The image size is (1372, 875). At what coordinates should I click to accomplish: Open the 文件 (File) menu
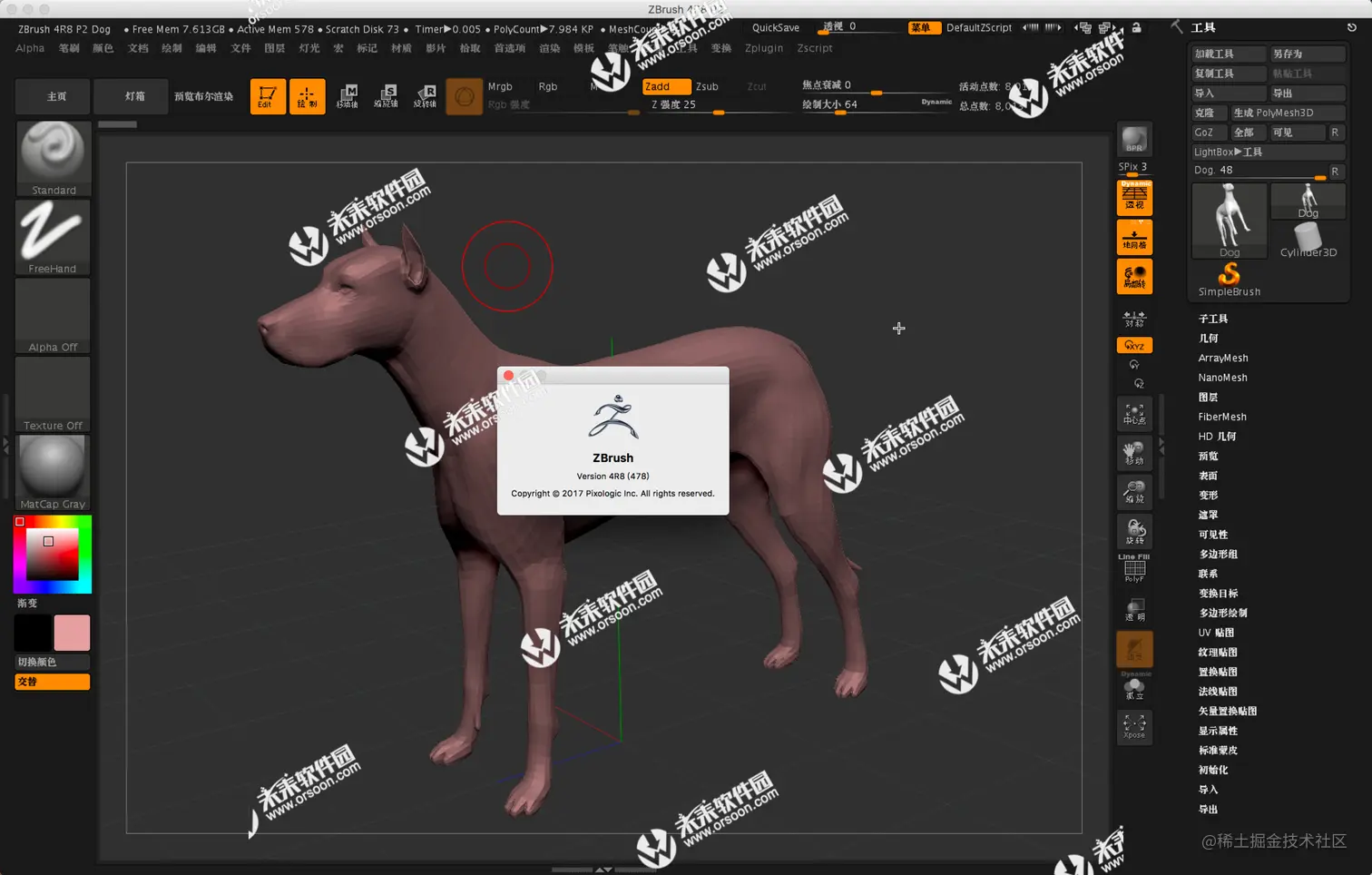(x=240, y=48)
